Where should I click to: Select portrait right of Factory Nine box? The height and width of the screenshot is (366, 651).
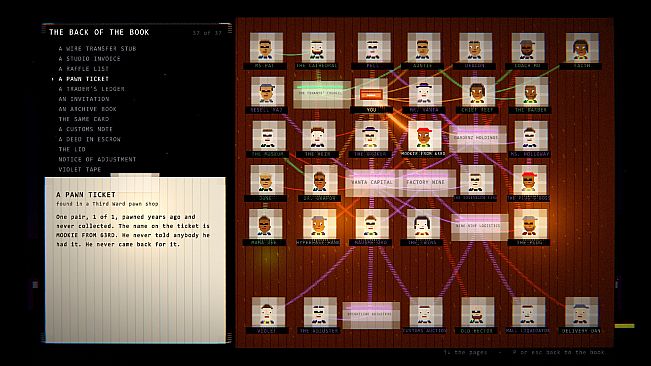476,181
